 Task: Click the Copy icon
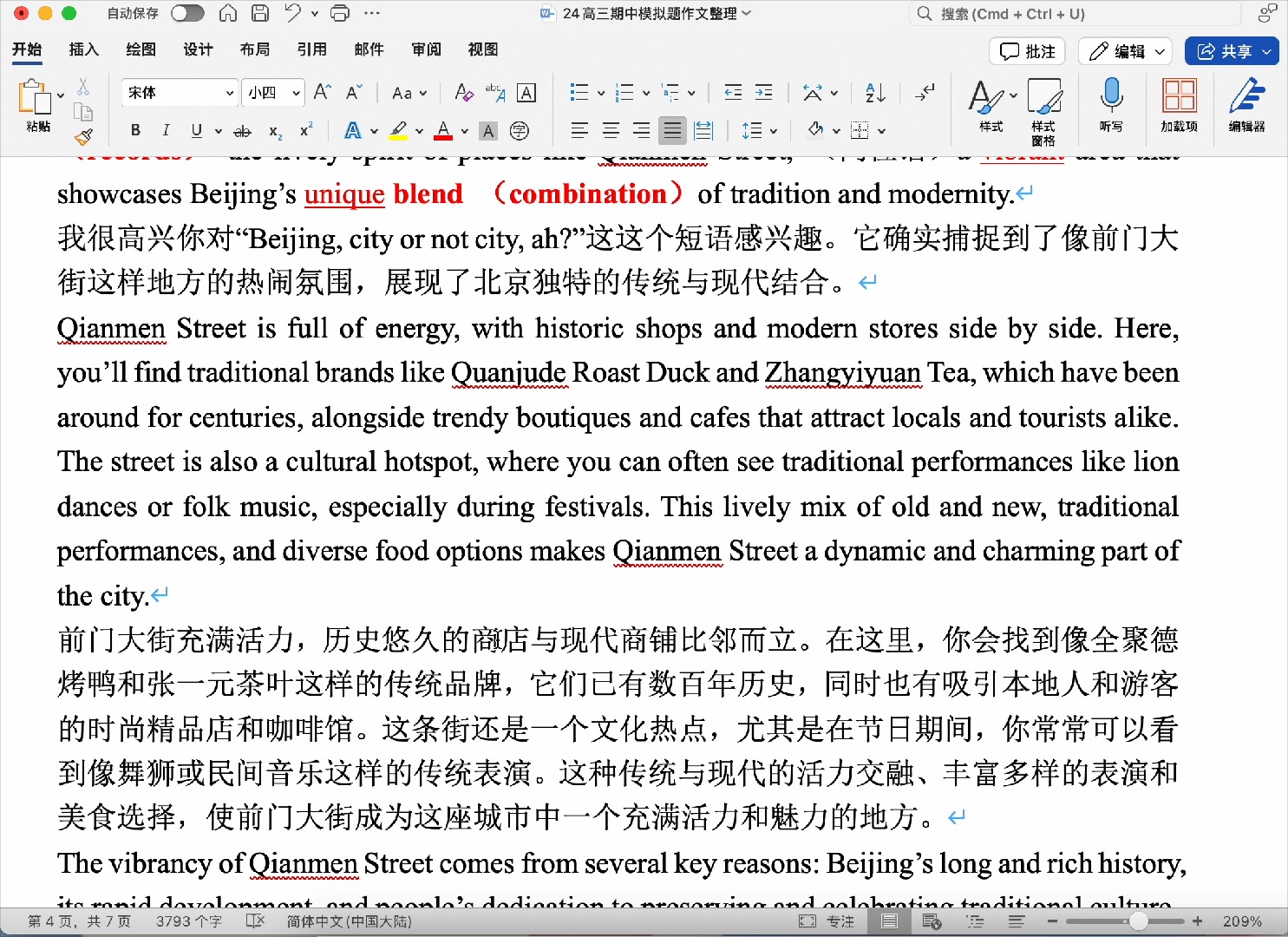83,112
